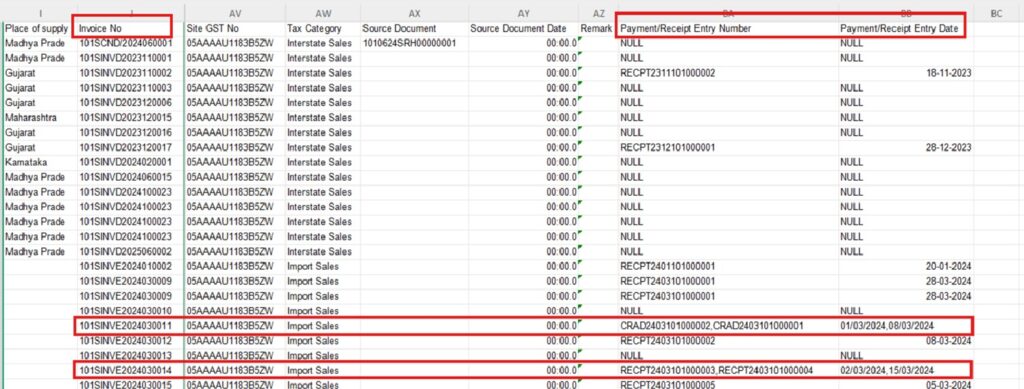1024x389 pixels.
Task: Select invoice cell 101SINVD2024060015
Action: (x=131, y=178)
